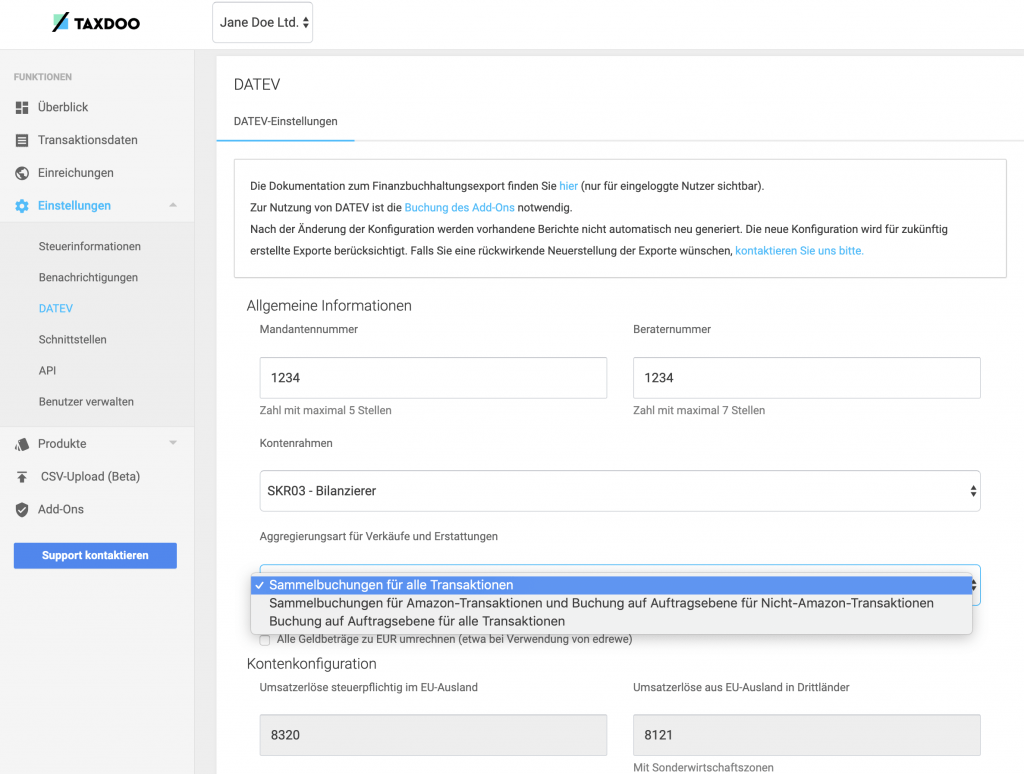Tick 'Alle Geldbeträge zu EUR umrechnen' checkbox

[265, 640]
